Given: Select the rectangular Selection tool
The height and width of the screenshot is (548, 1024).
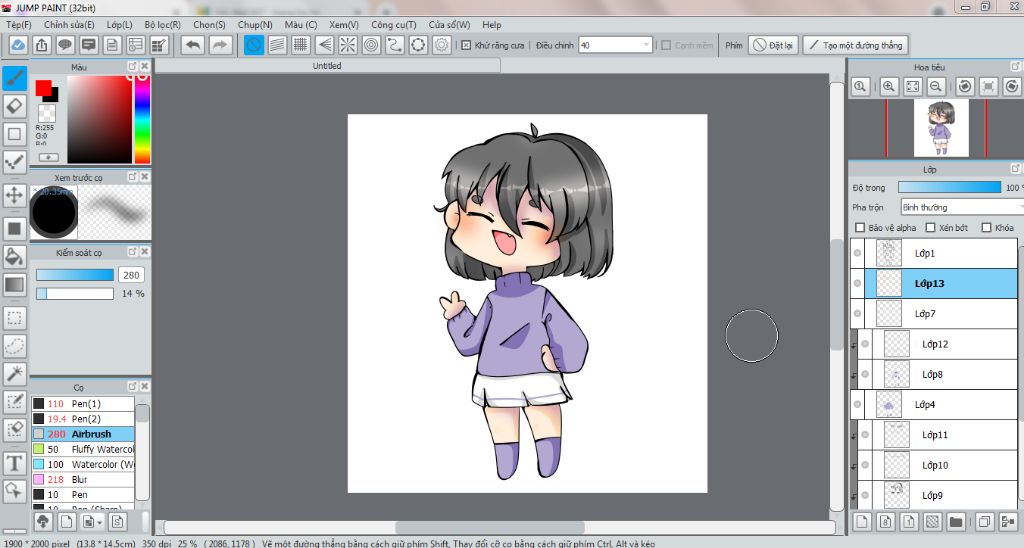Looking at the screenshot, I should tap(14, 318).
